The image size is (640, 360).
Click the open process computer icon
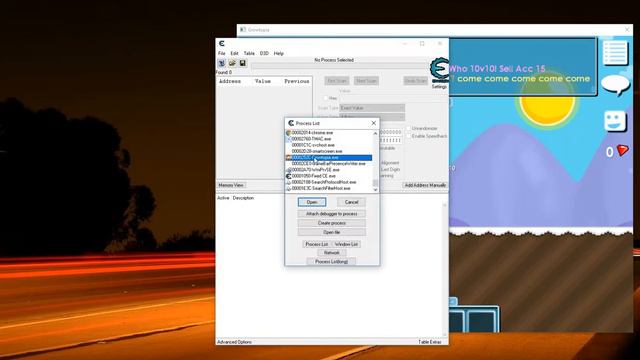222,63
